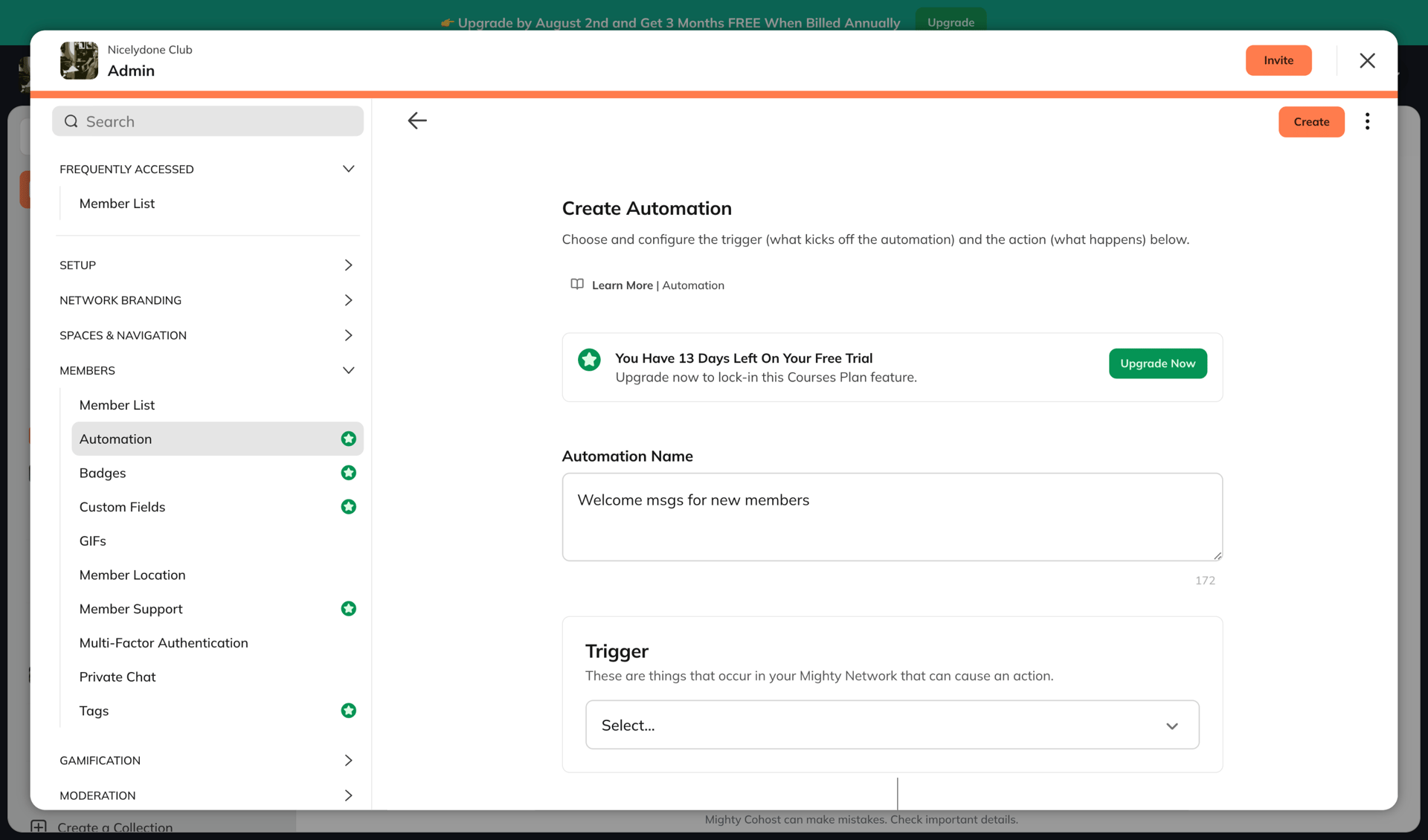Select GIFs in the Members sidebar
The height and width of the screenshot is (840, 1428).
point(92,540)
